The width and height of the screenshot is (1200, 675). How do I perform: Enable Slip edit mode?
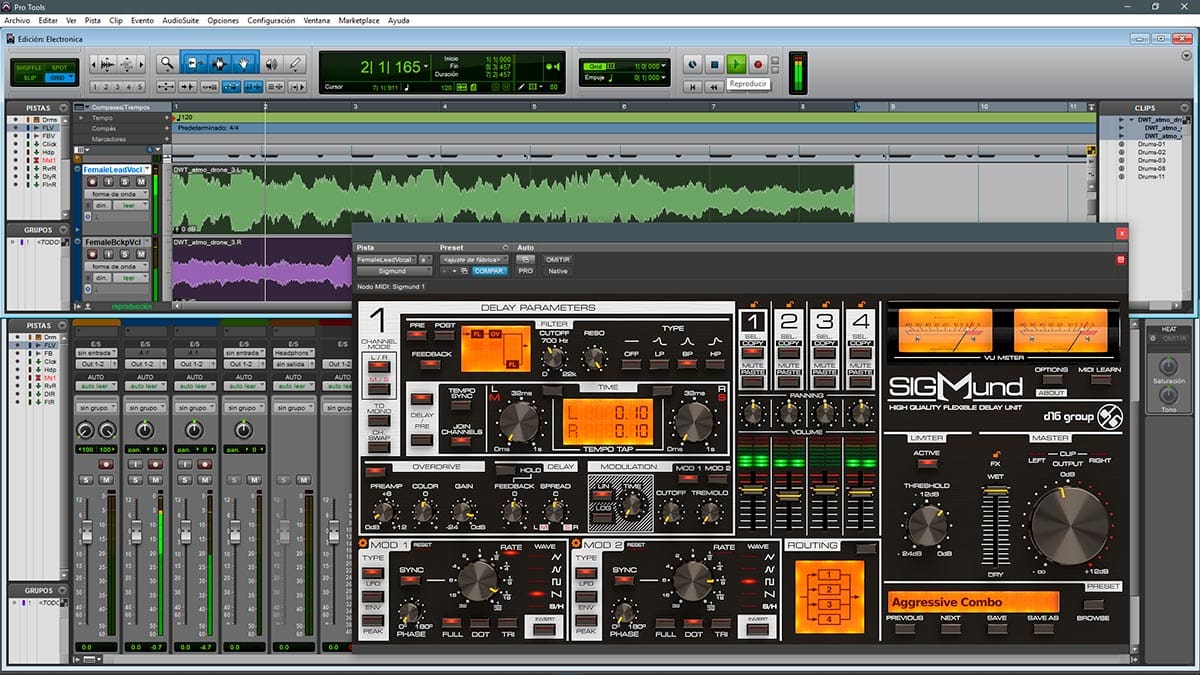coord(28,77)
